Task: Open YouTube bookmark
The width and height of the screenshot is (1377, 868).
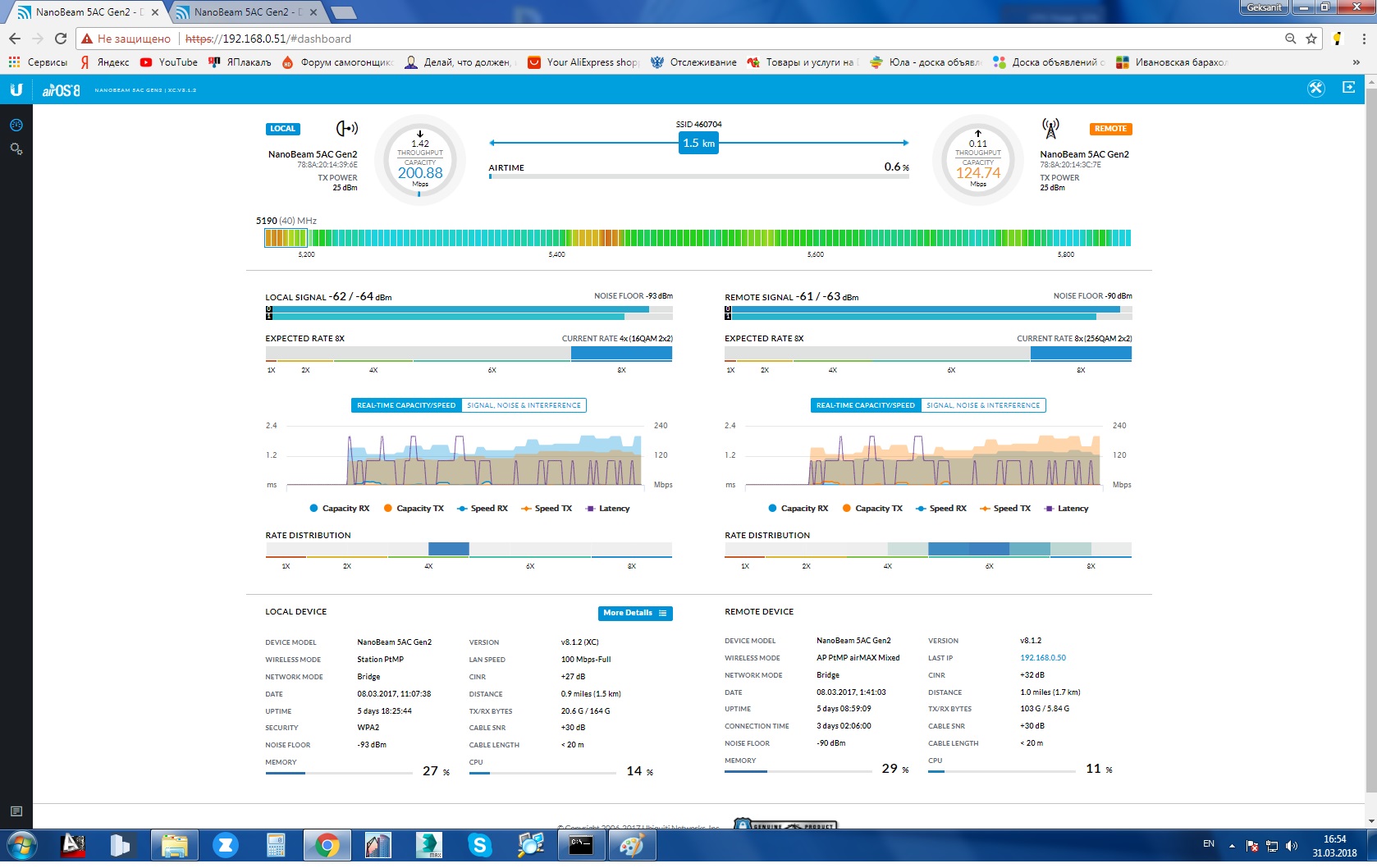Action: pyautogui.click(x=168, y=62)
